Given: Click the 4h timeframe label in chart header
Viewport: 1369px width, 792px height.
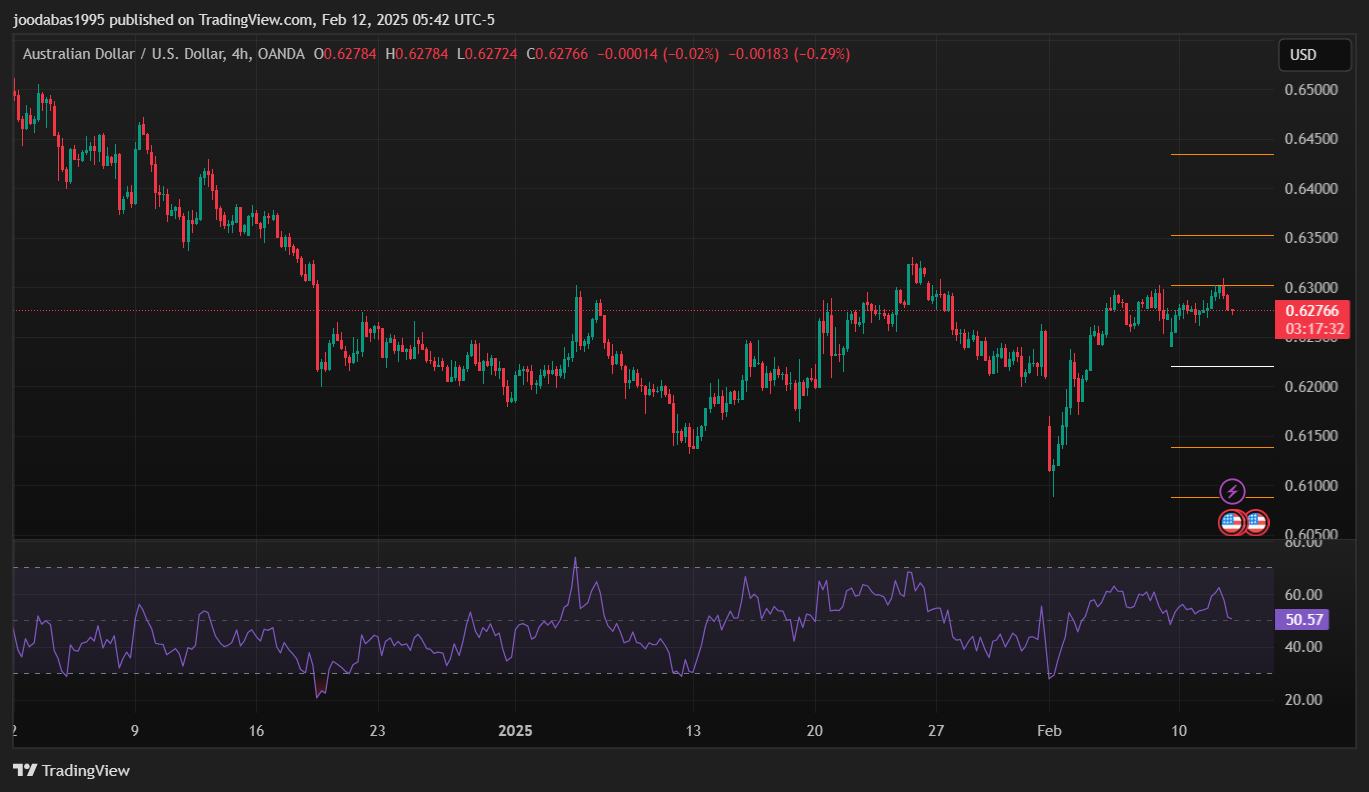Looking at the screenshot, I should [x=240, y=54].
